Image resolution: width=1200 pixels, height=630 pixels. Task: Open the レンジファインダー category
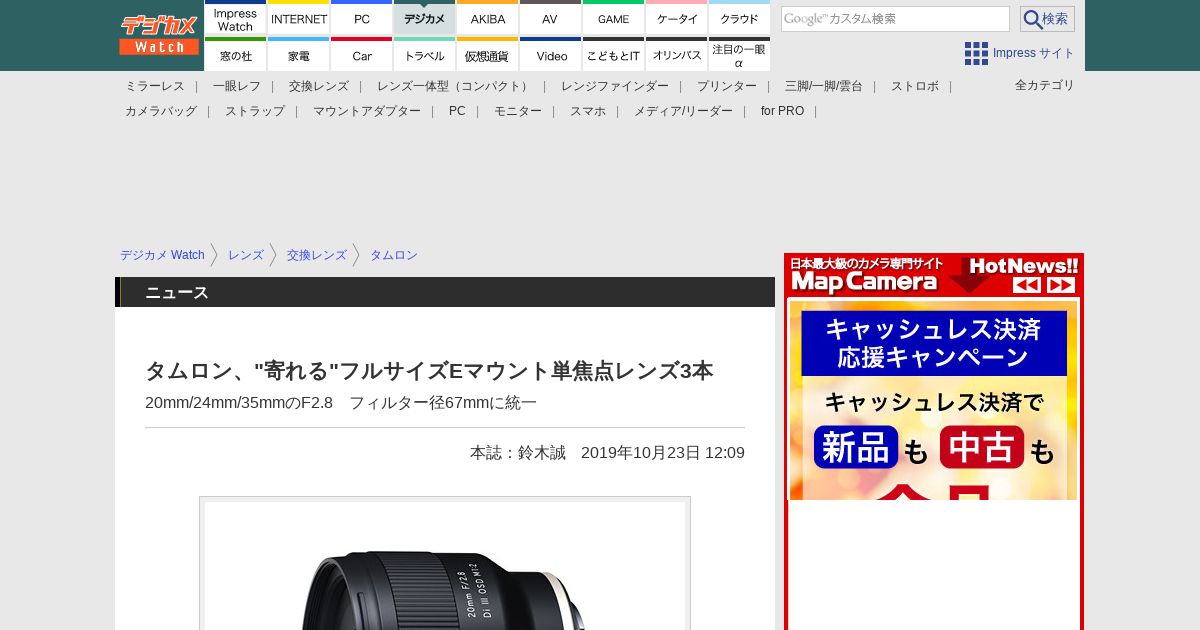point(615,86)
